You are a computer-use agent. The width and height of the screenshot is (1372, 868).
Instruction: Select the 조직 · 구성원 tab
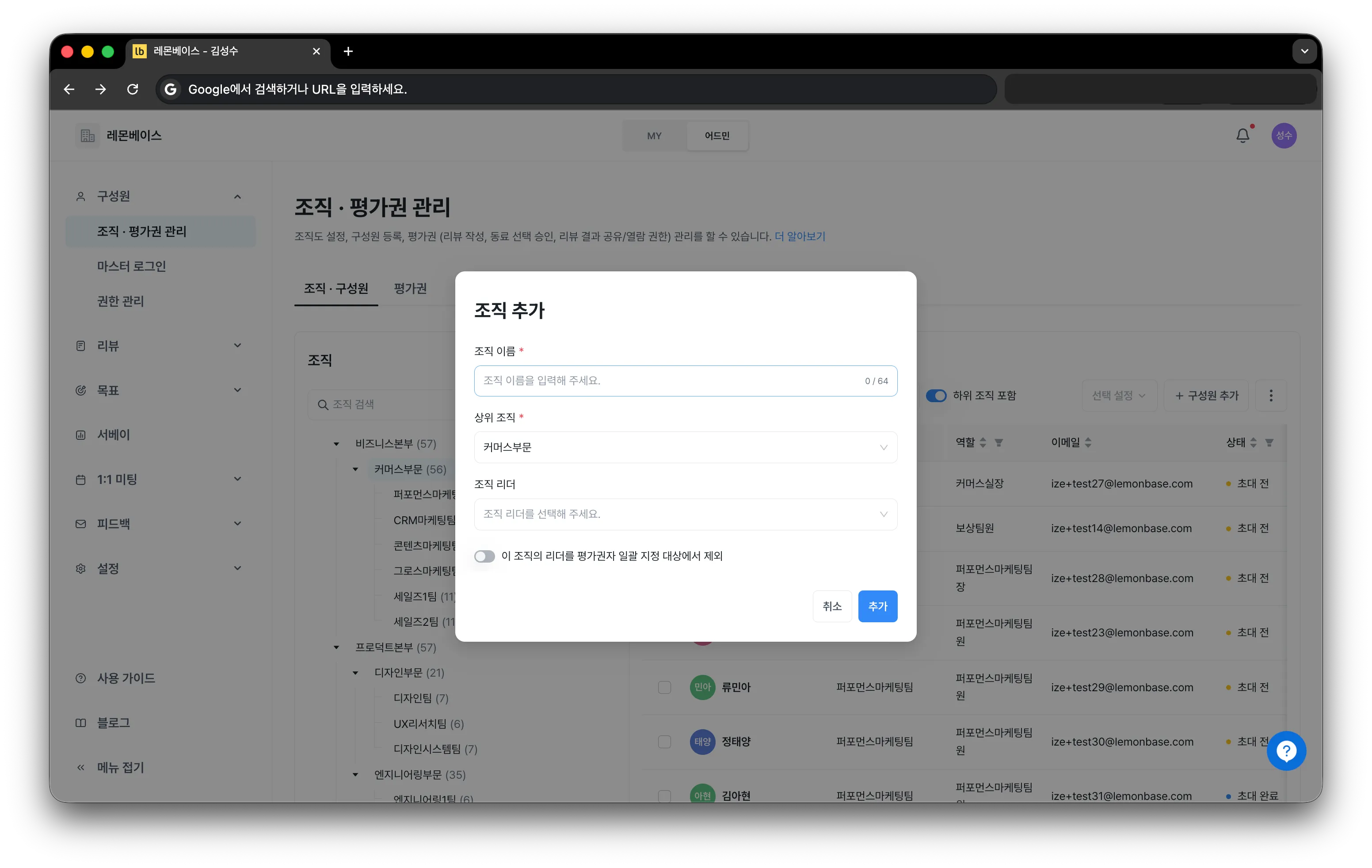click(336, 289)
